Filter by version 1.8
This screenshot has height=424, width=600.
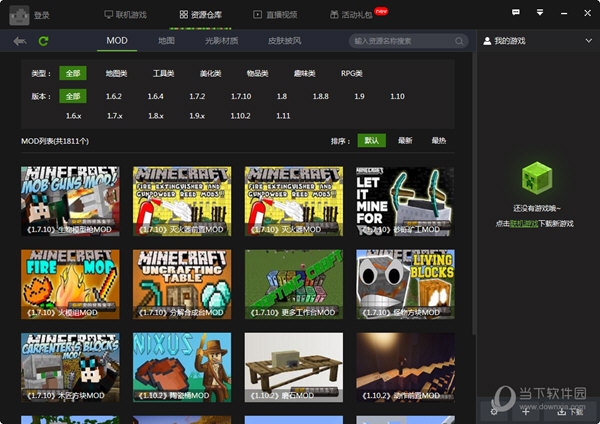pyautogui.click(x=282, y=96)
